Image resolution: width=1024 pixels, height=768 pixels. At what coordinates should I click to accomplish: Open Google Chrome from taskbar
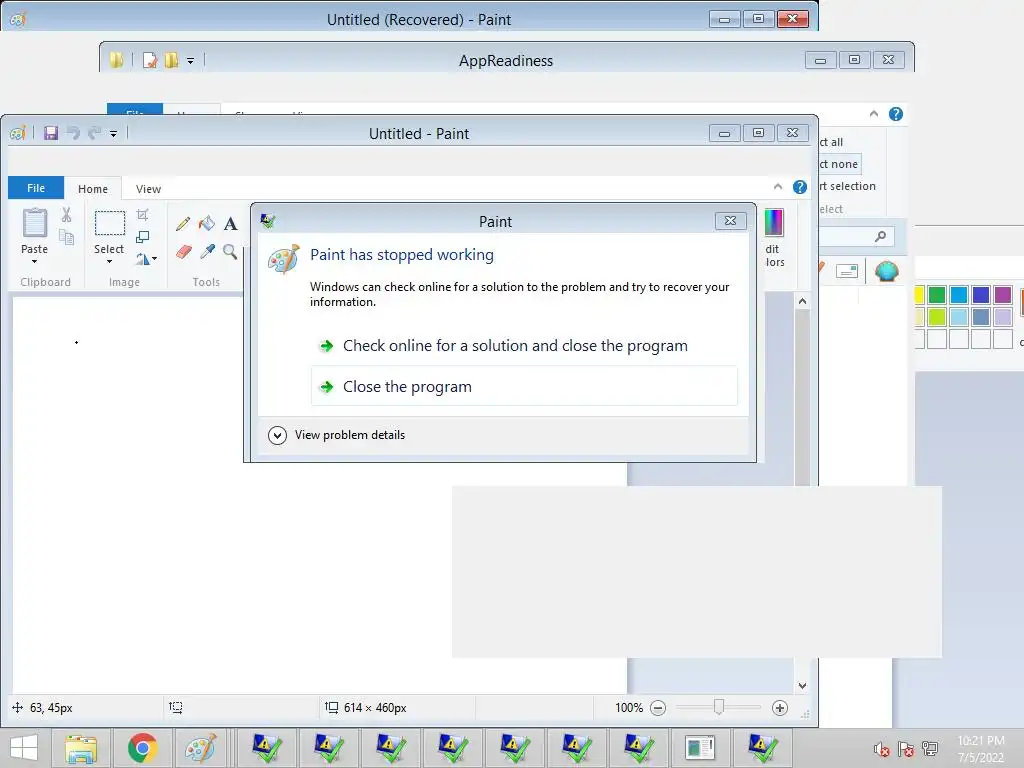click(x=142, y=748)
